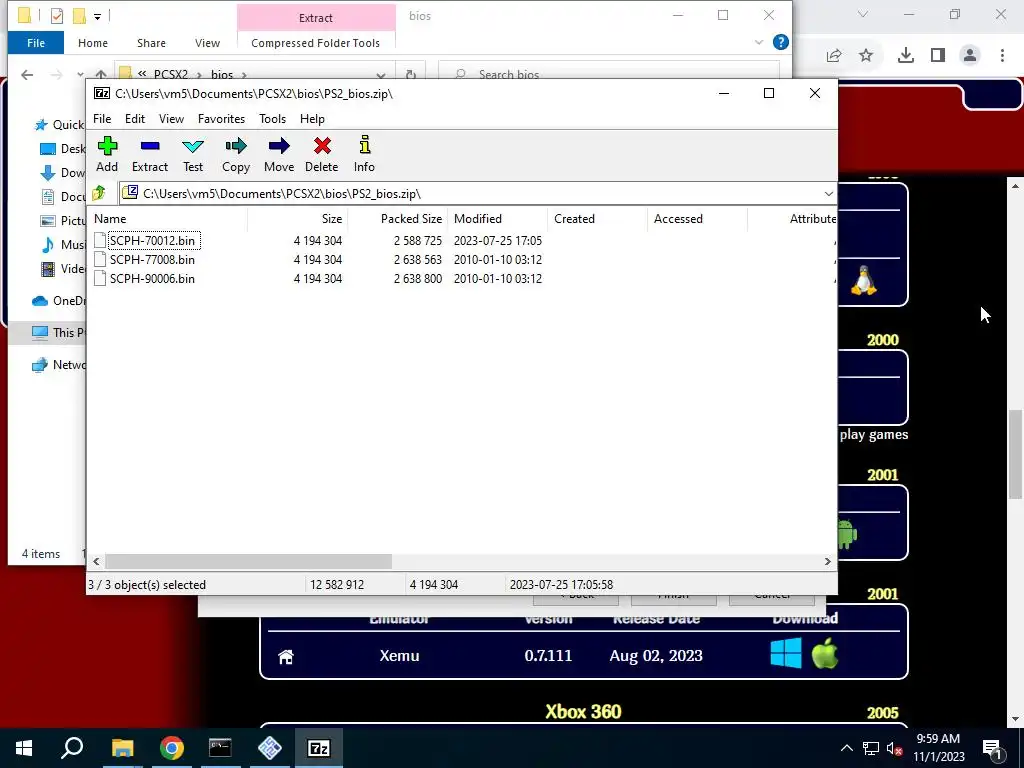Click the left scroll arrow in 7-Zip list

[96, 561]
